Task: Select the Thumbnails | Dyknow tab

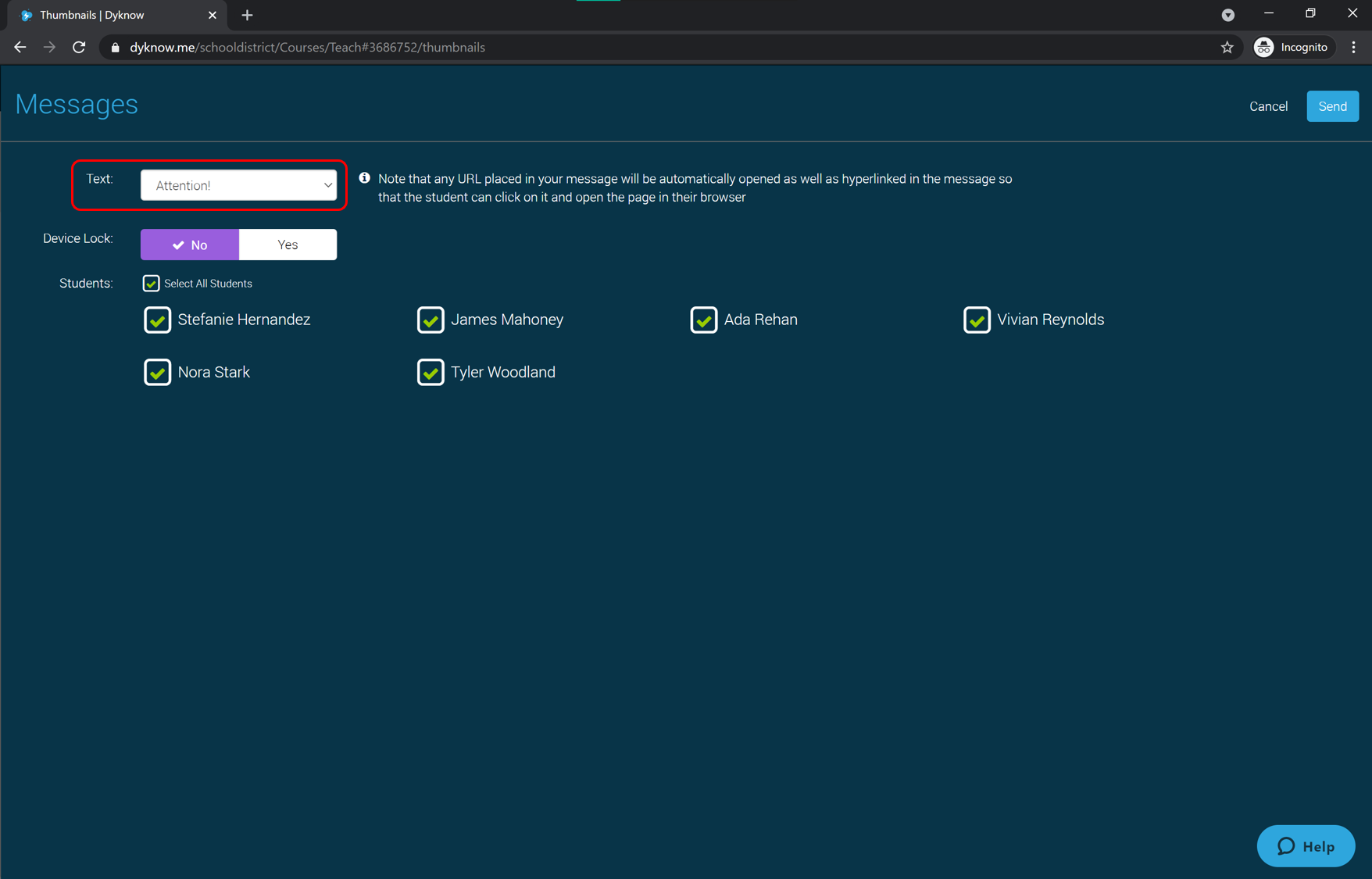Action: tap(117, 15)
